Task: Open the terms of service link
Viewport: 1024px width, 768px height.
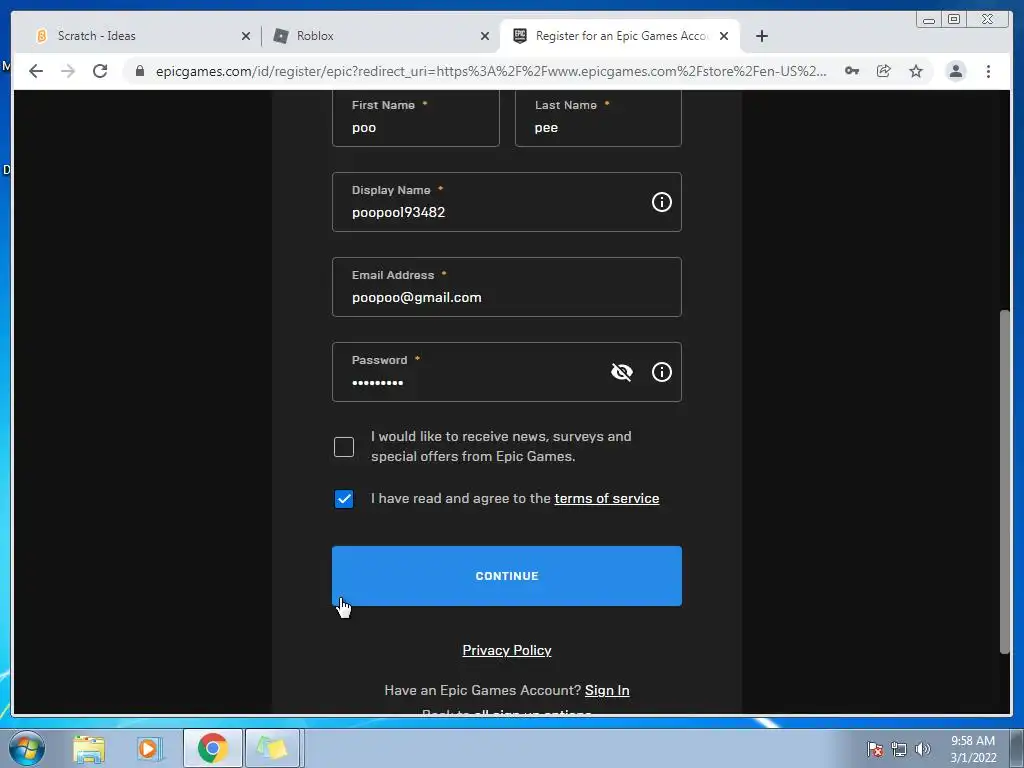Action: pyautogui.click(x=607, y=498)
